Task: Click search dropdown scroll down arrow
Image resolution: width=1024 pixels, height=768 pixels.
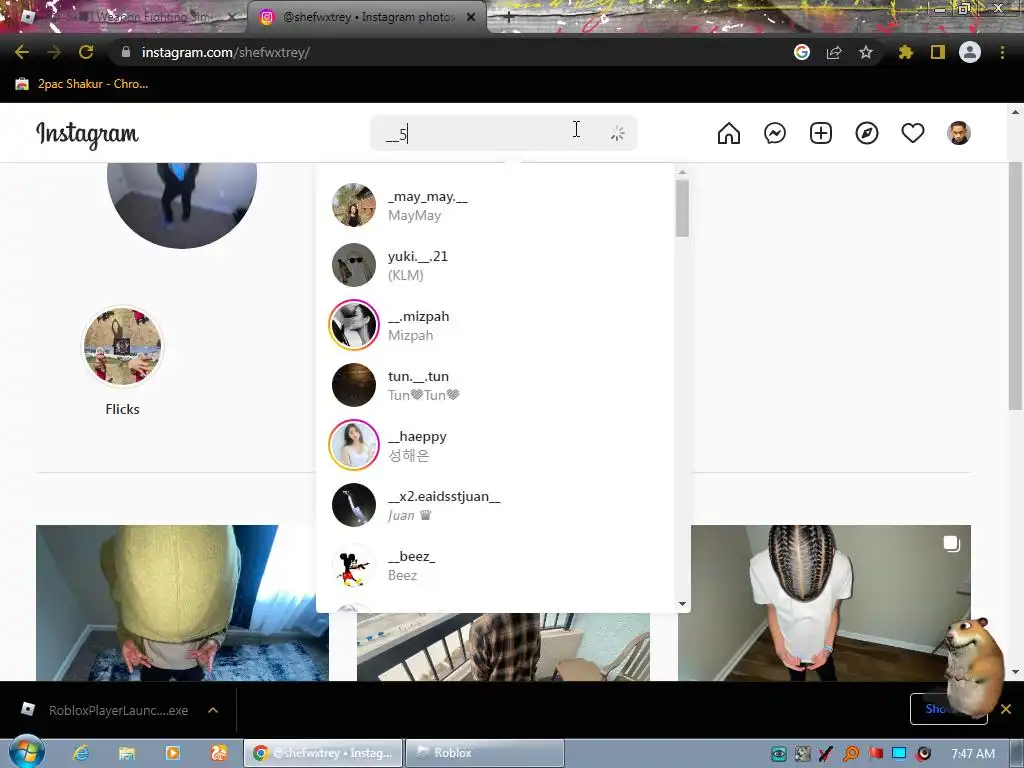Action: [x=682, y=604]
